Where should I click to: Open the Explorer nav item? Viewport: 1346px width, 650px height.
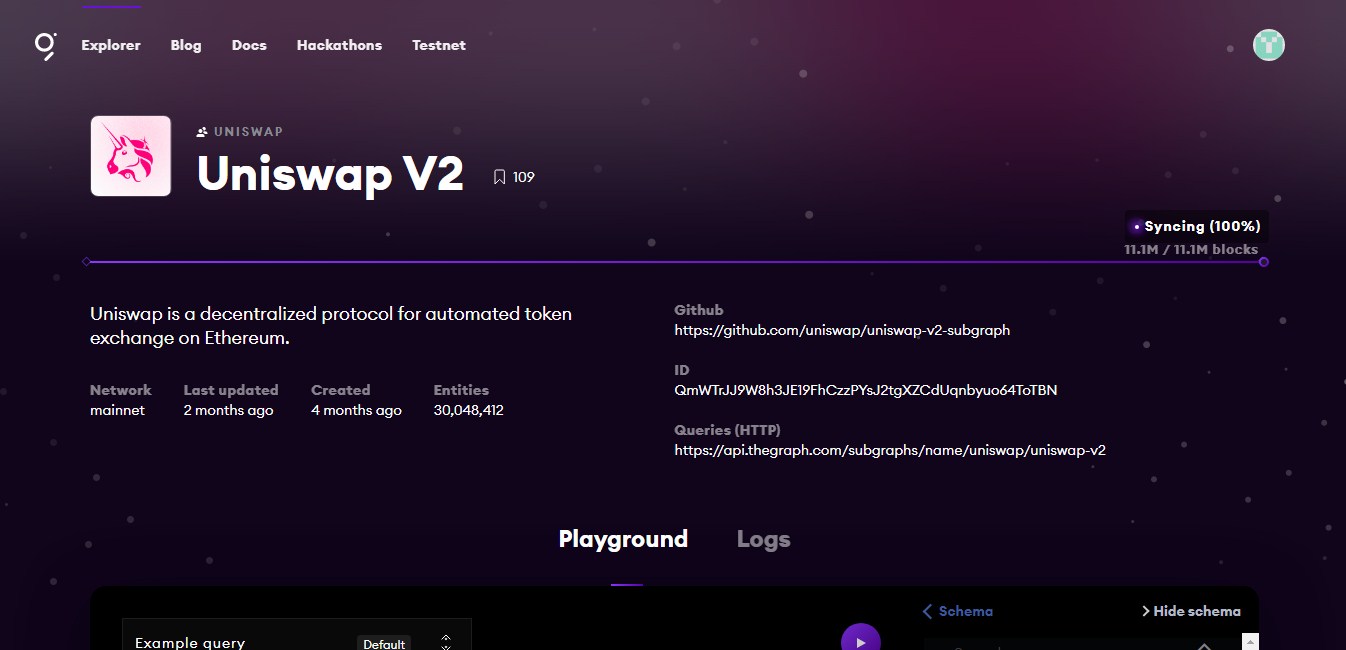111,45
